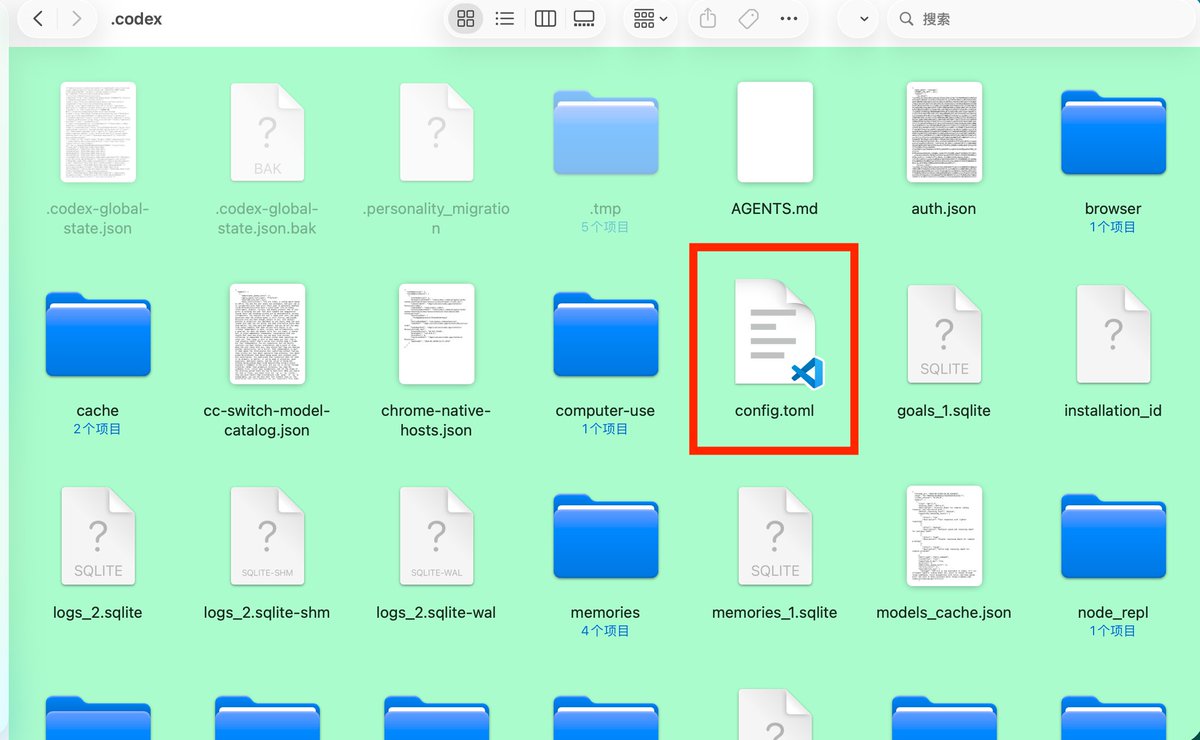Select the node_repl folder icon
The image size is (1200, 740).
[x=1113, y=537]
